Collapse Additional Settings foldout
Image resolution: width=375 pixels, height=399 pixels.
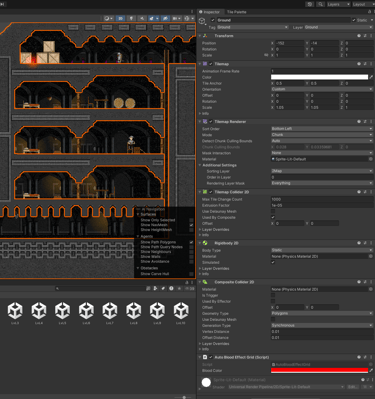(200, 165)
